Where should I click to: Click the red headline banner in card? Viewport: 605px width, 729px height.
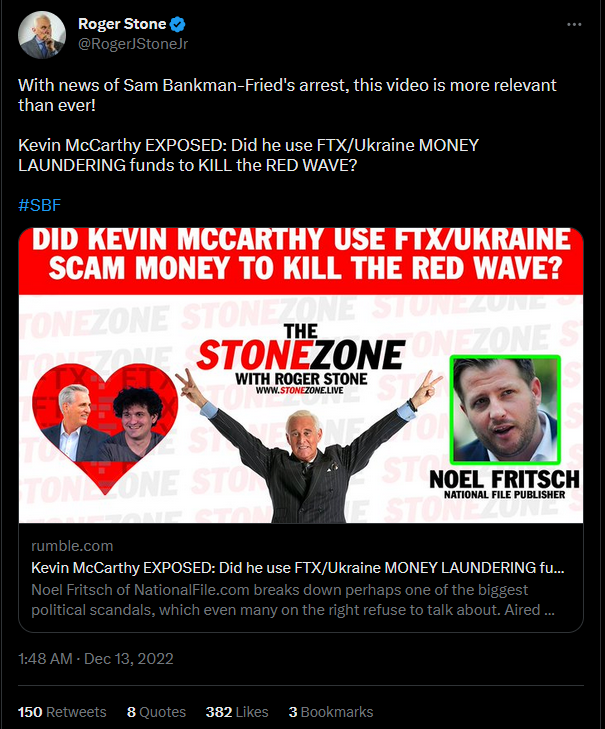point(301,261)
